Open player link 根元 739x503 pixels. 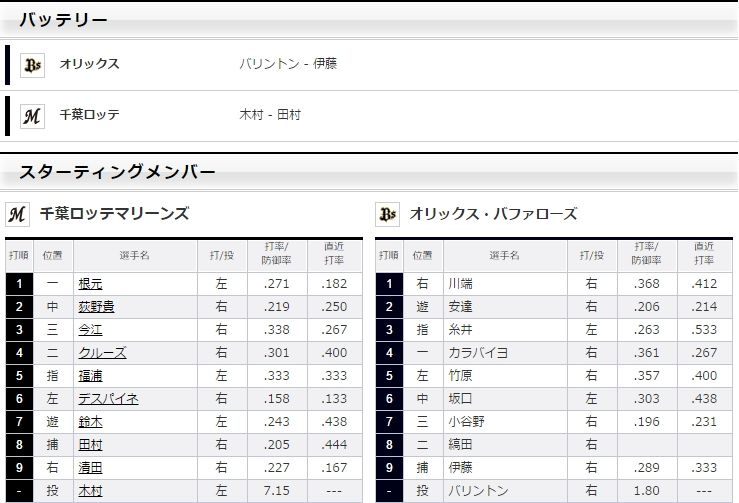pos(90,284)
